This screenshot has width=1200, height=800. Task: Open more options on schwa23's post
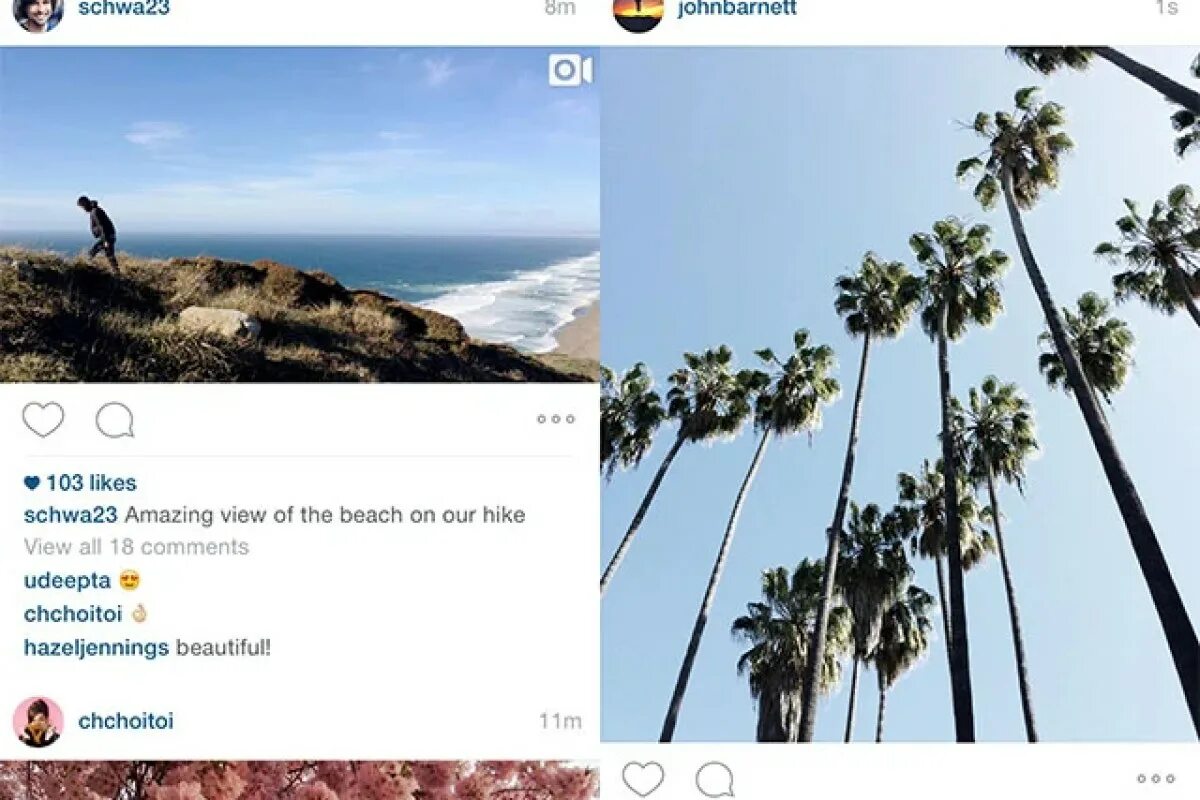coord(556,420)
